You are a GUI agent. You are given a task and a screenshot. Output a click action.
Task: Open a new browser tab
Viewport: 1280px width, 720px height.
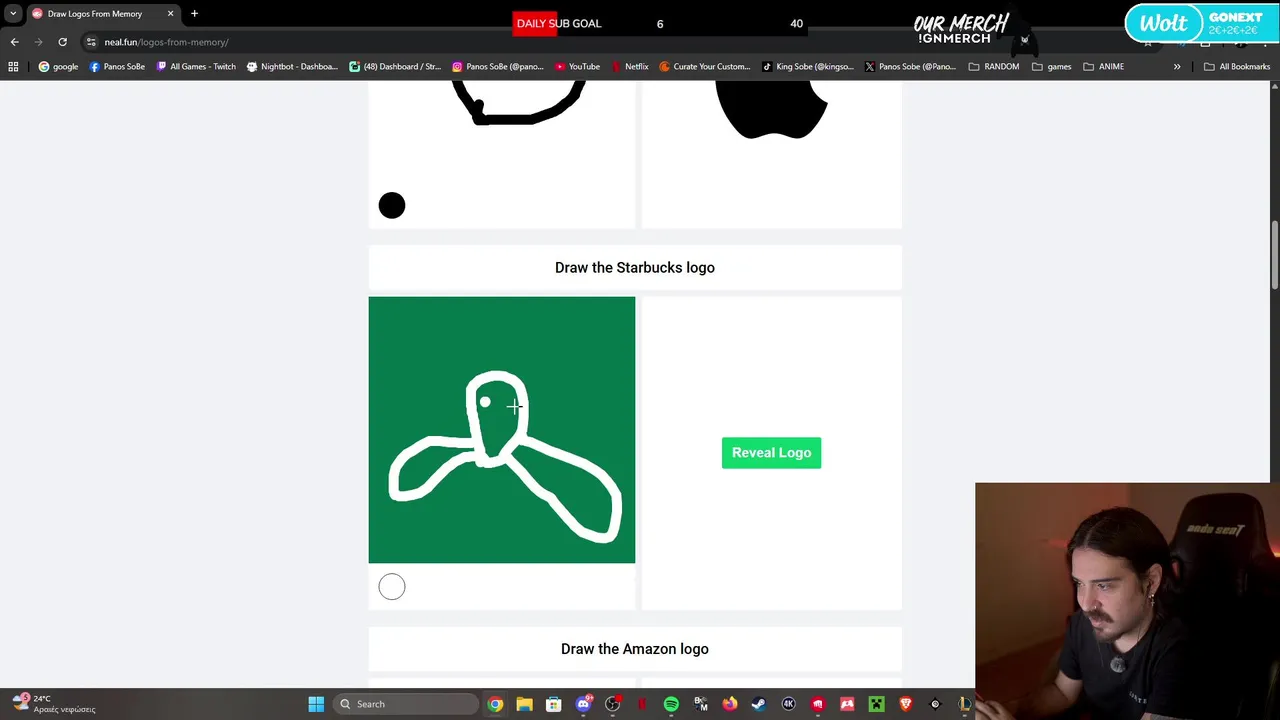pyautogui.click(x=194, y=14)
